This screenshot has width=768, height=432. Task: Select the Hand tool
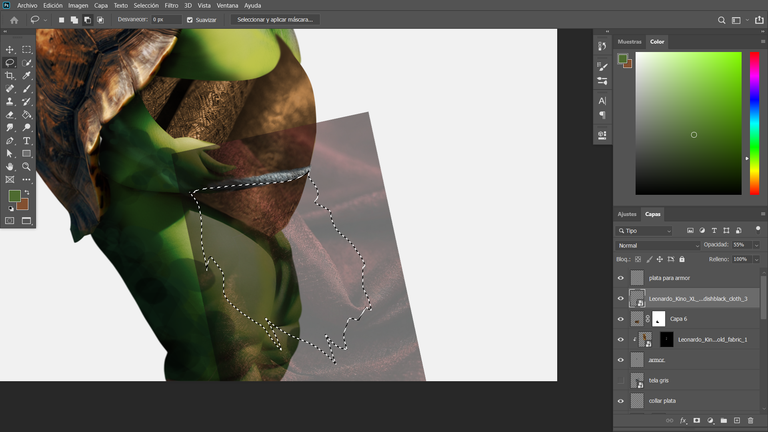click(9, 167)
